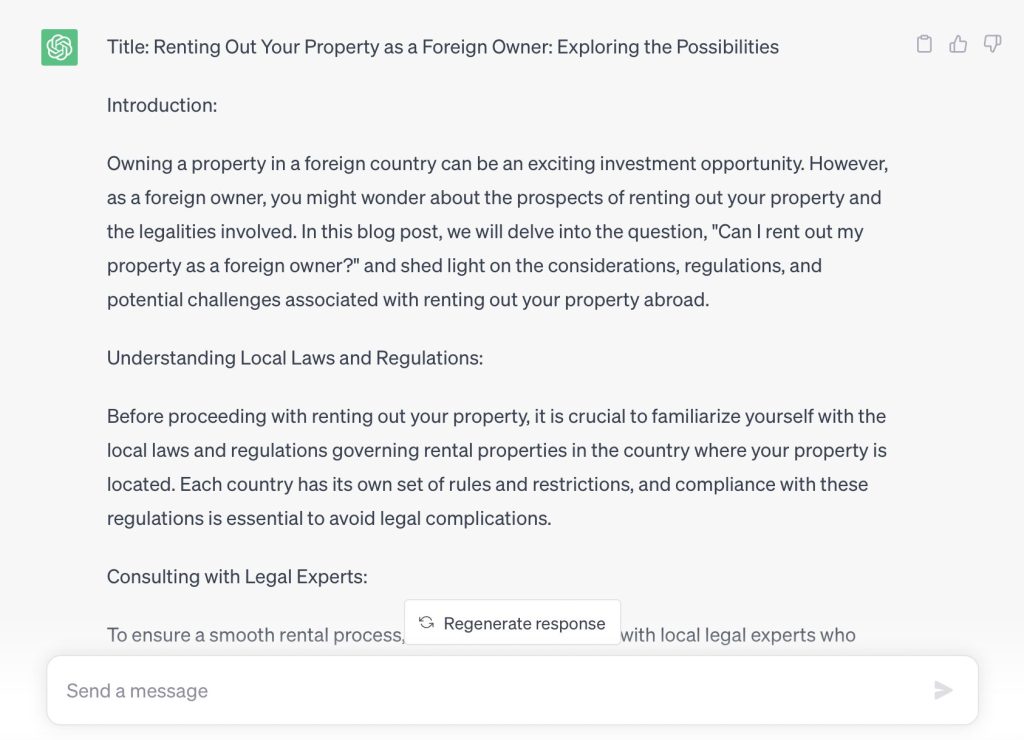Click the line starting located. Each country
The height and width of the screenshot is (740, 1024).
tap(488, 485)
